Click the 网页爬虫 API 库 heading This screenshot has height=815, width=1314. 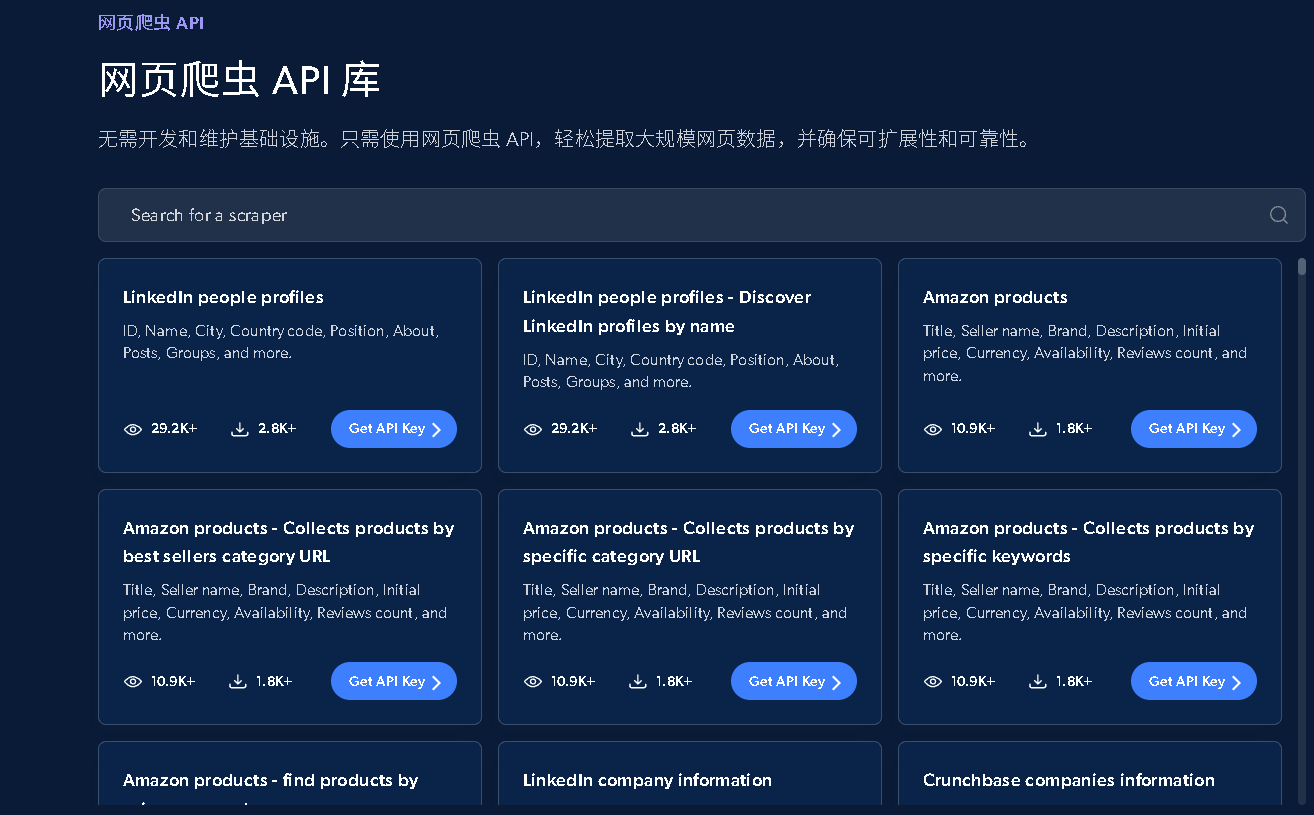[x=239, y=80]
